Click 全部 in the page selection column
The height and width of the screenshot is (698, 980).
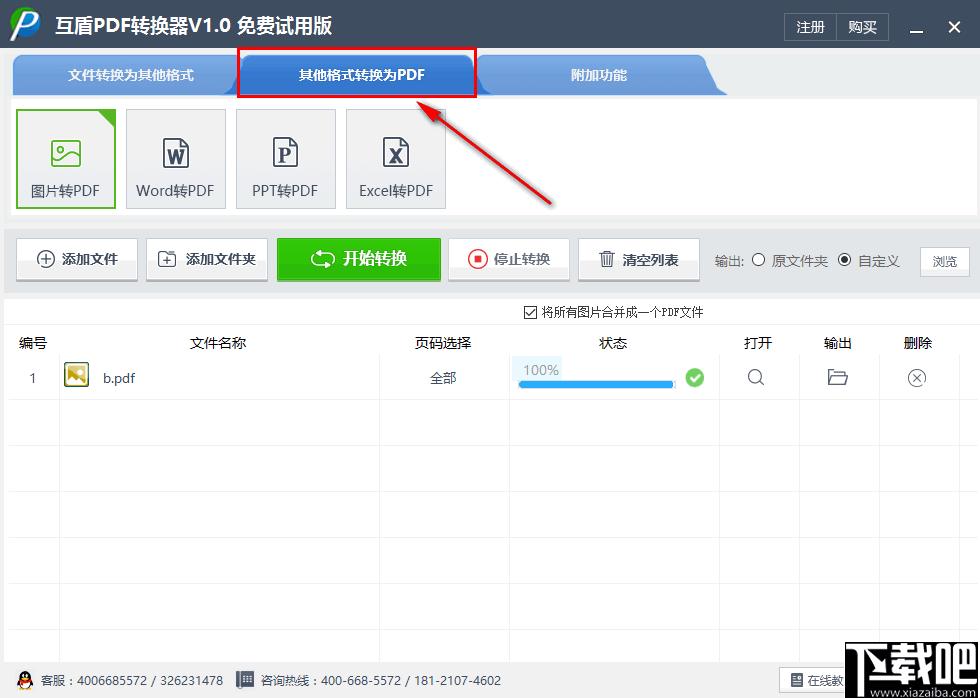click(x=443, y=378)
